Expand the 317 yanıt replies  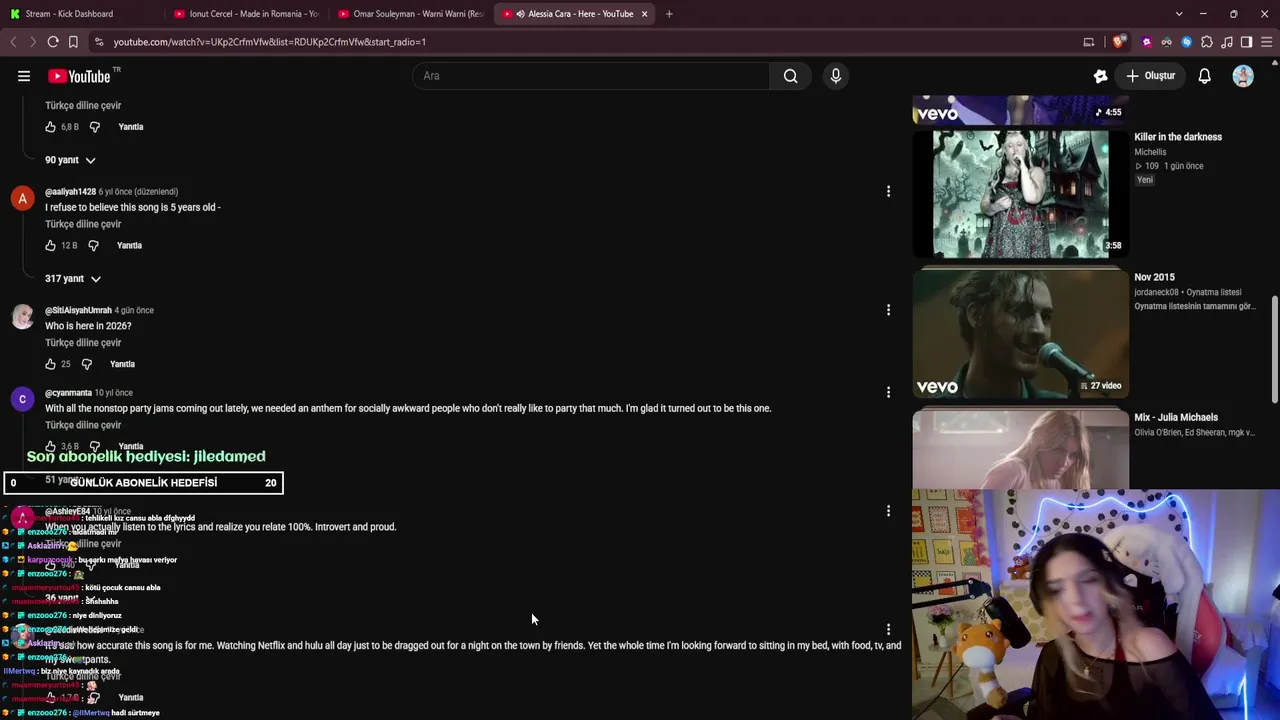tap(73, 279)
